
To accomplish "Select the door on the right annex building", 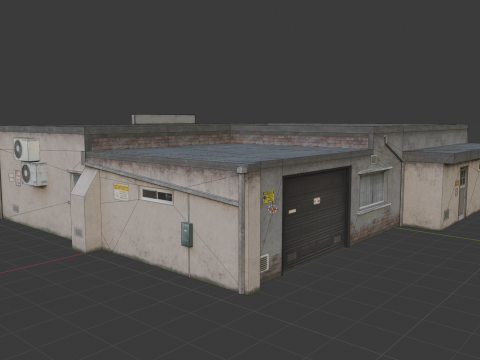I will [463, 193].
